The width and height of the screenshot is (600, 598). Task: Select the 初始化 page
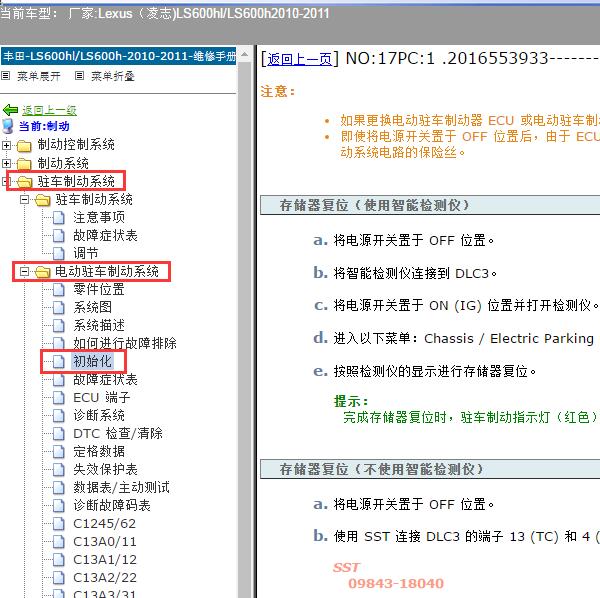[92, 361]
